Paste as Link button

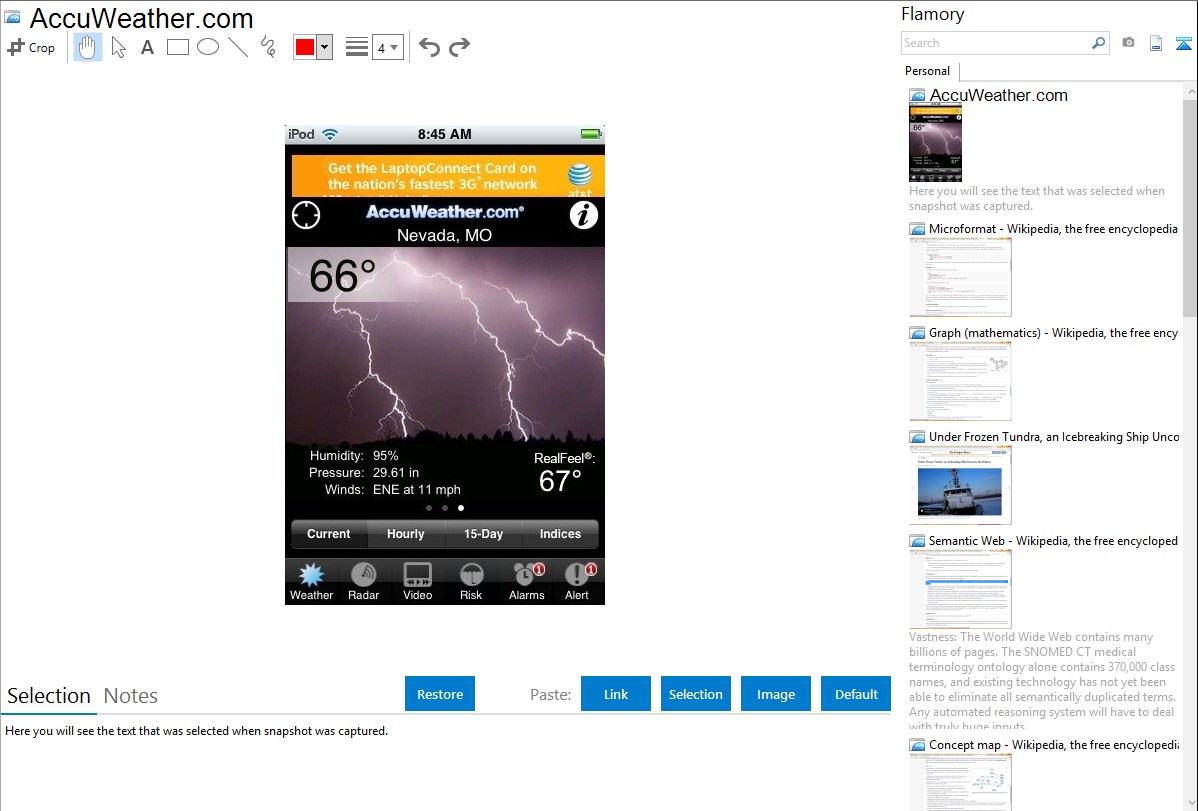pos(616,694)
